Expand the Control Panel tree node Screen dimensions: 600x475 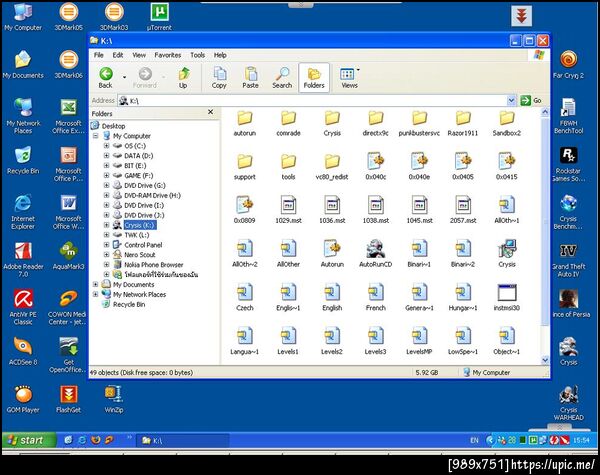point(106,245)
